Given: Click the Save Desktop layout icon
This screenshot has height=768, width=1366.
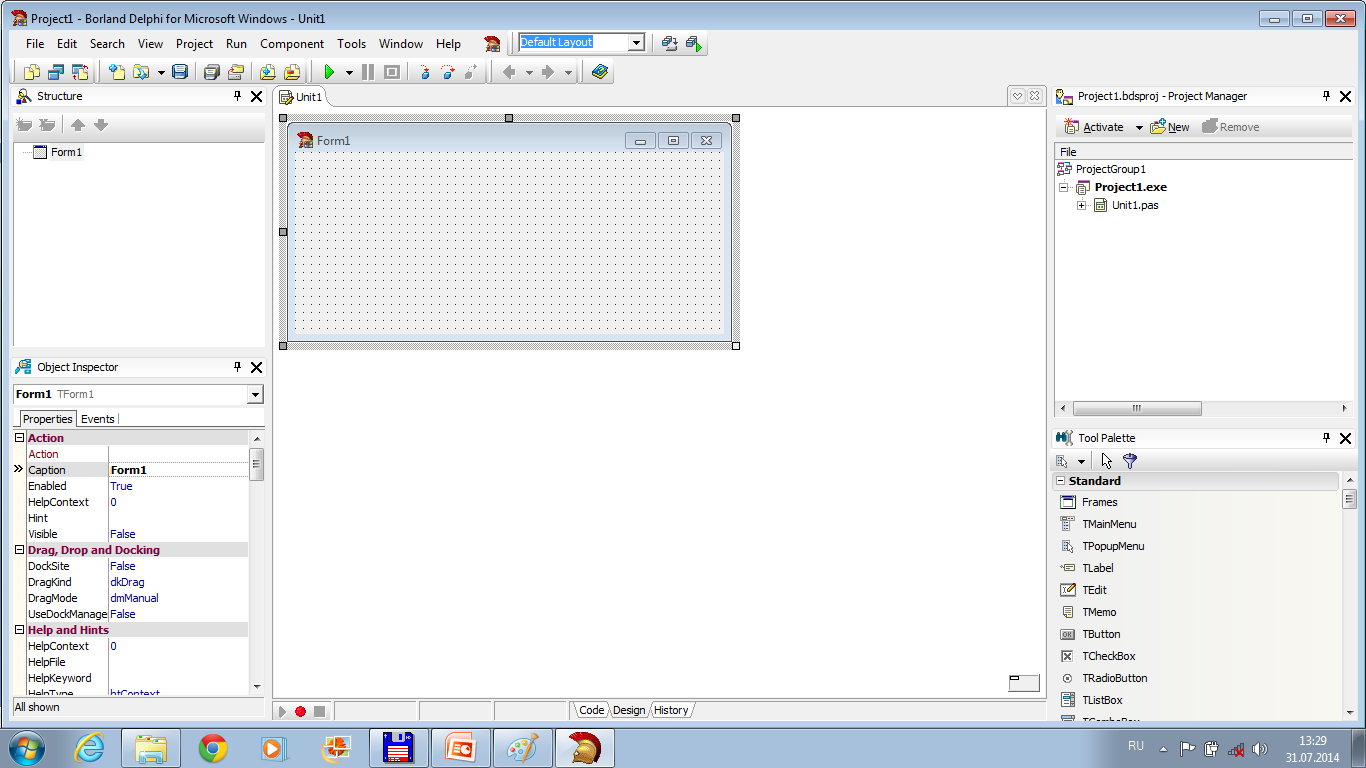Looking at the screenshot, I should pos(670,43).
